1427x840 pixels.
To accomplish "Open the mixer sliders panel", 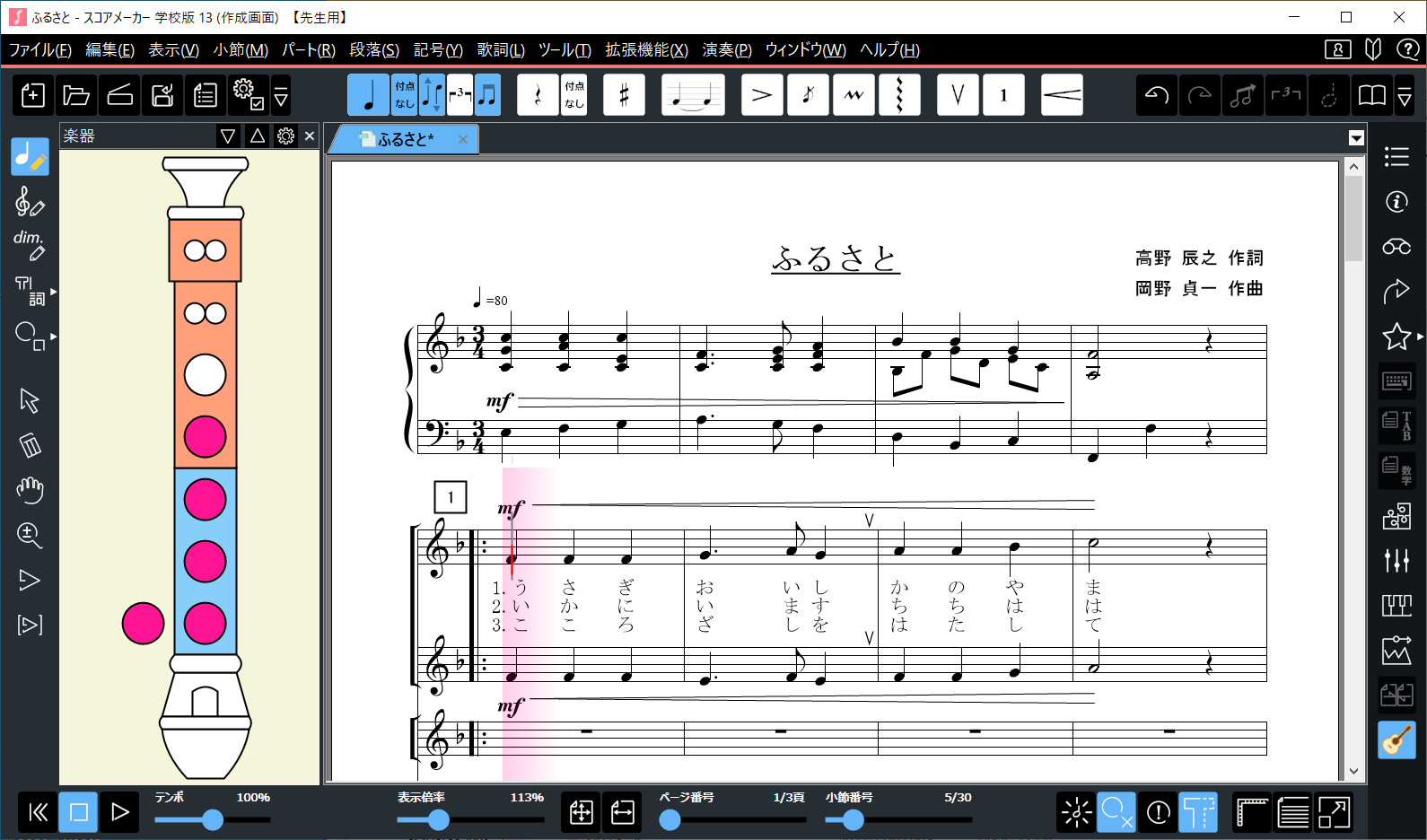I will [1396, 560].
